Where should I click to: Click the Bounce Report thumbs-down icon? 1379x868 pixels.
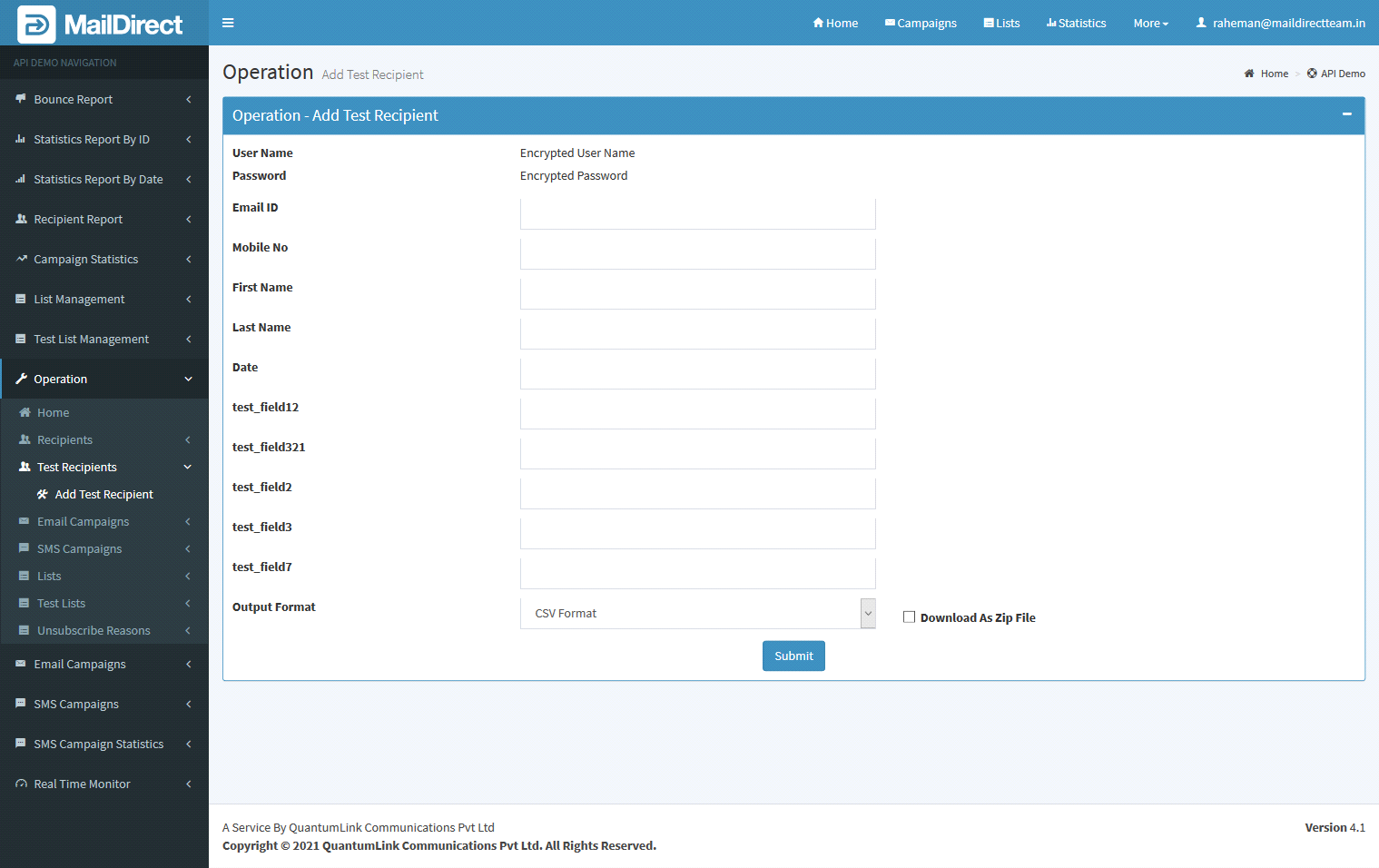21,99
